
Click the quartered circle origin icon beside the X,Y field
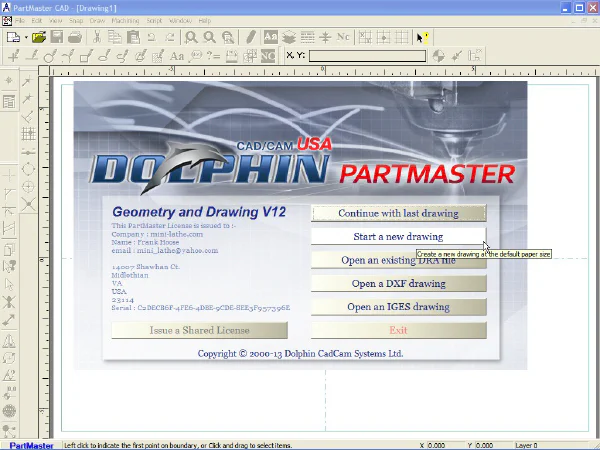439,56
